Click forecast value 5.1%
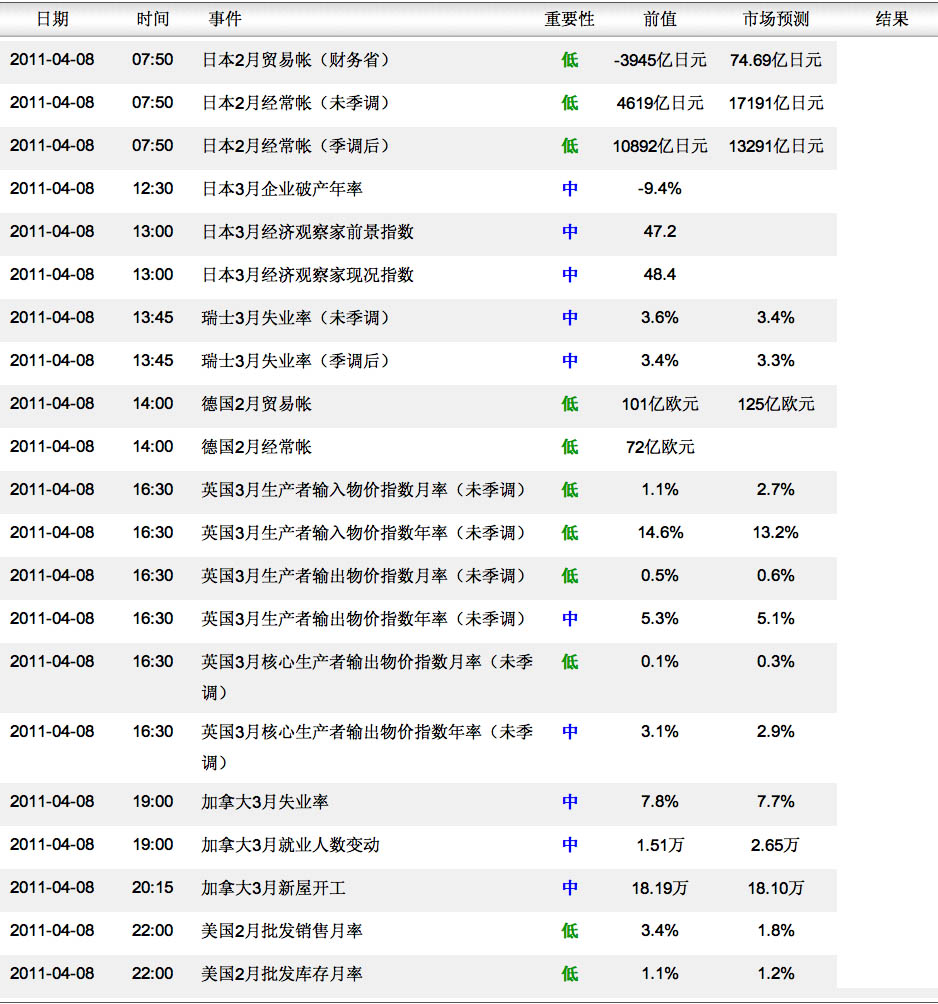The width and height of the screenshot is (938, 1004). [x=775, y=619]
